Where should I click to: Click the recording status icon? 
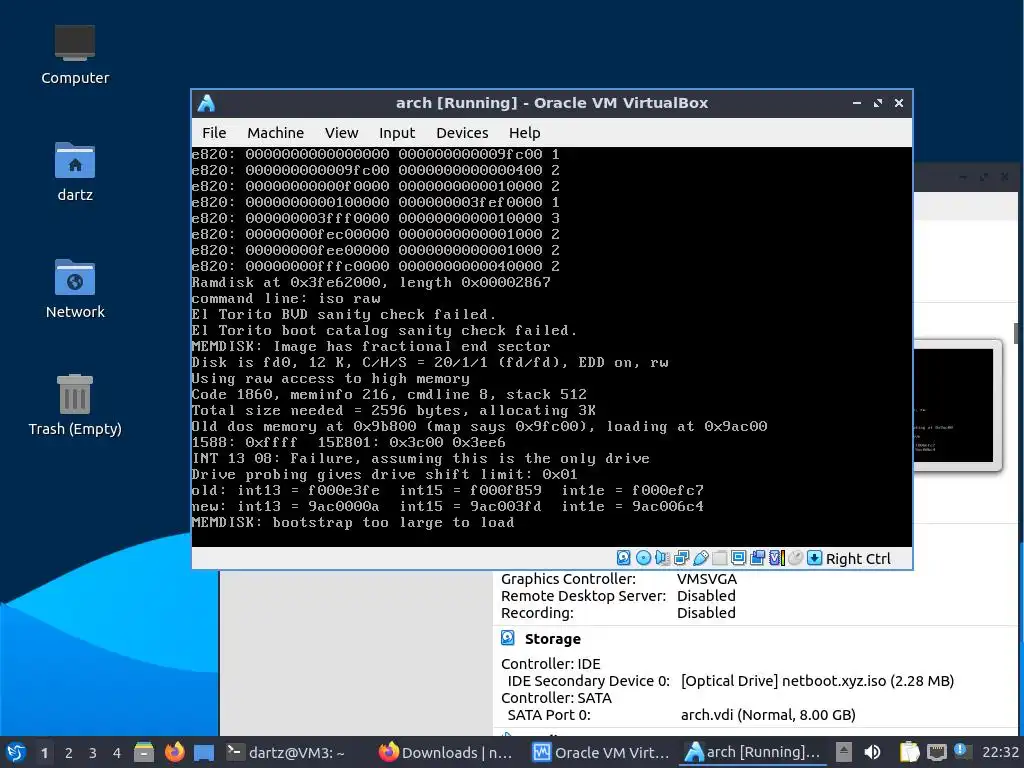[758, 558]
